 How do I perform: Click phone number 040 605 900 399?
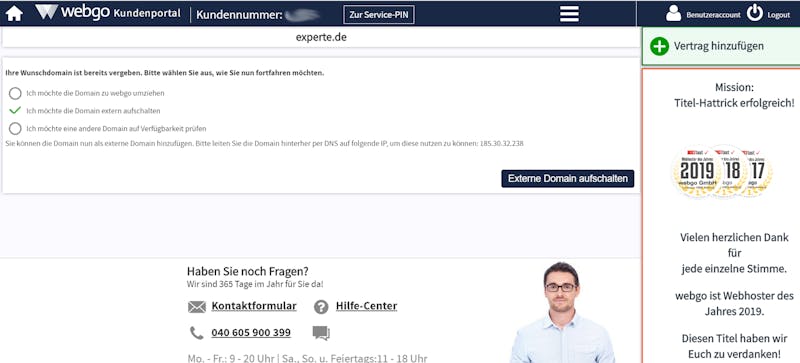[x=251, y=333]
